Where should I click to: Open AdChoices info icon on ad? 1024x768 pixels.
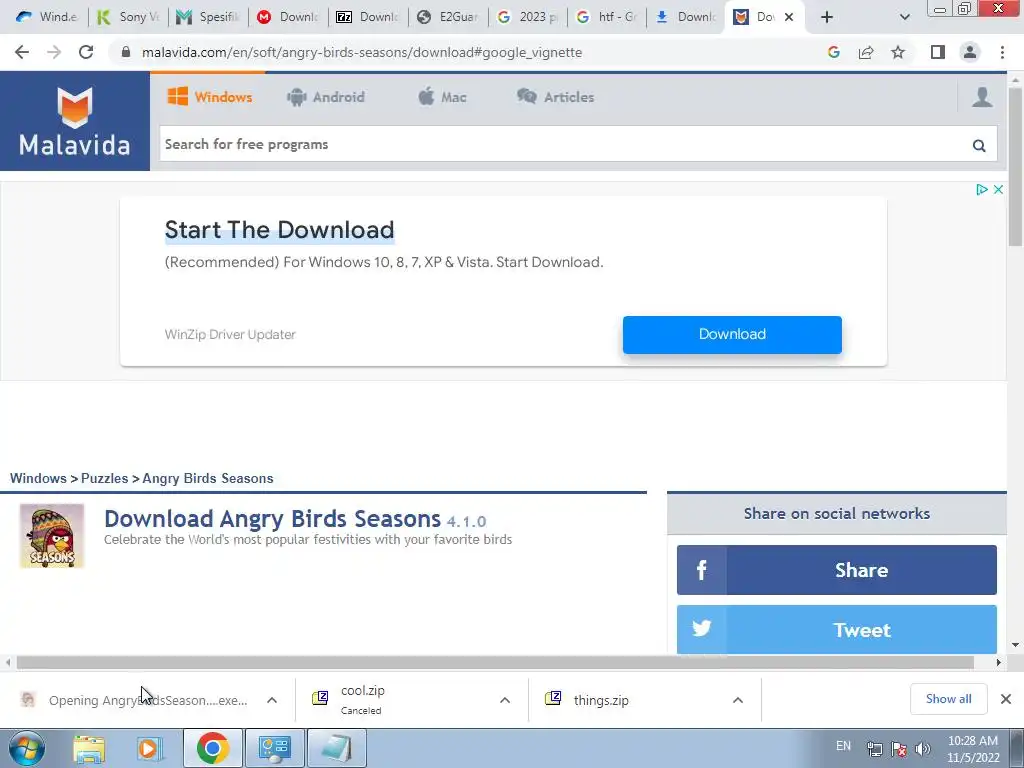981,189
